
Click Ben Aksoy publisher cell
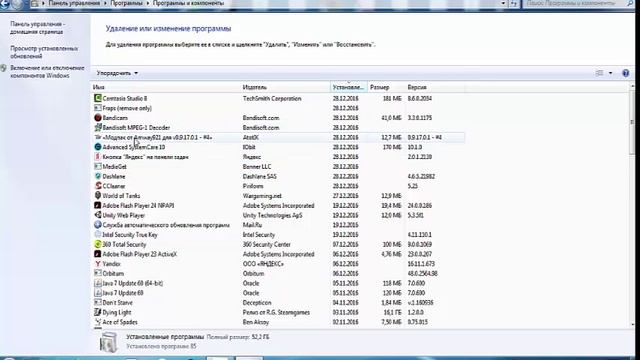click(x=256, y=322)
